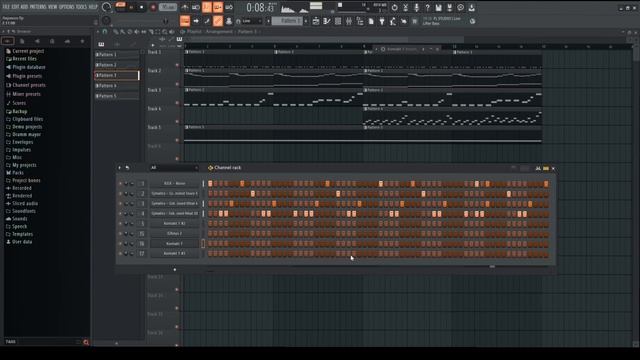Mute channel 1 in channel rack
Screen dimensions: 640x360
[x=120, y=184]
